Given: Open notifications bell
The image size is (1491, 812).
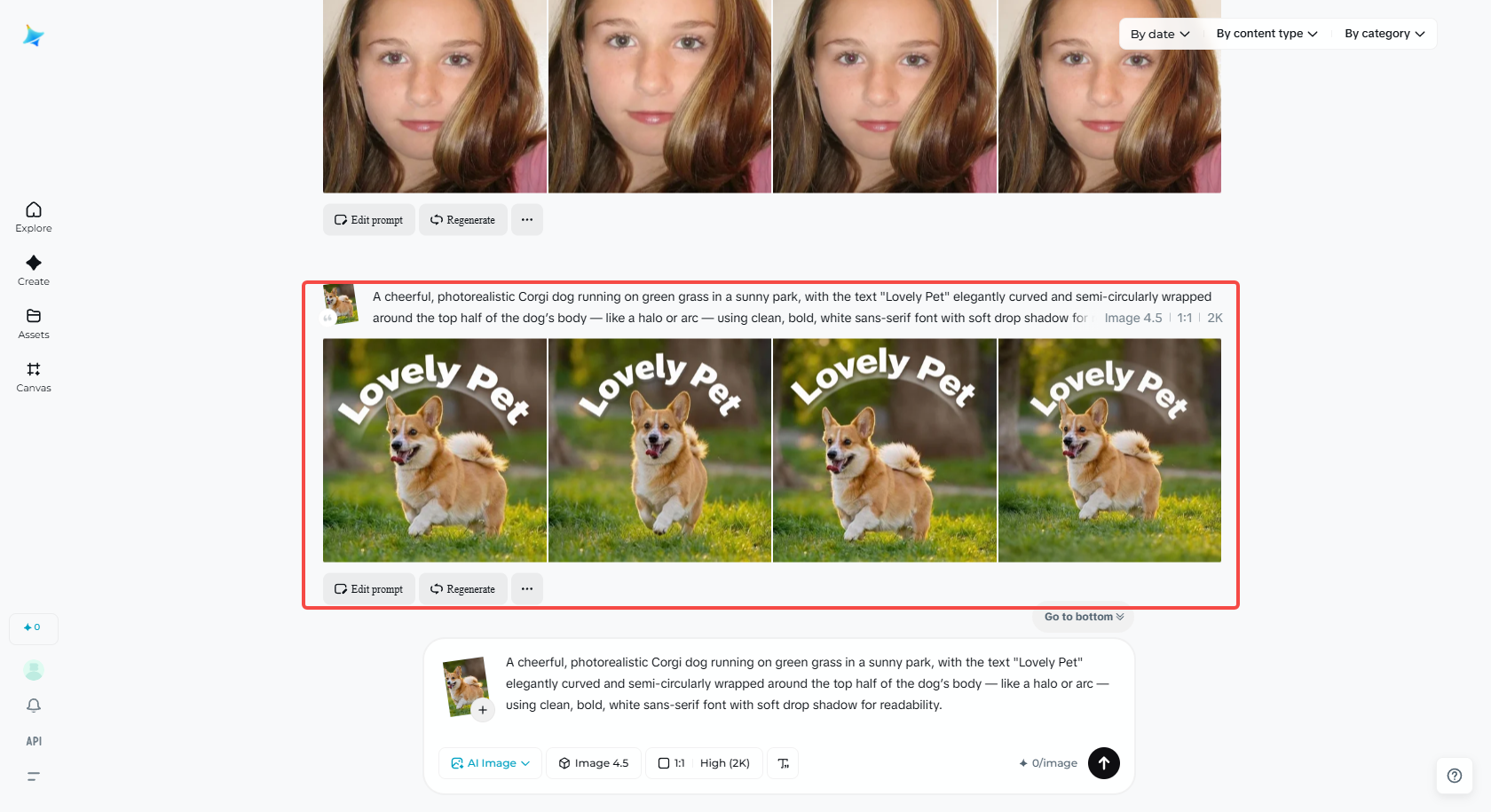Looking at the screenshot, I should 34,706.
